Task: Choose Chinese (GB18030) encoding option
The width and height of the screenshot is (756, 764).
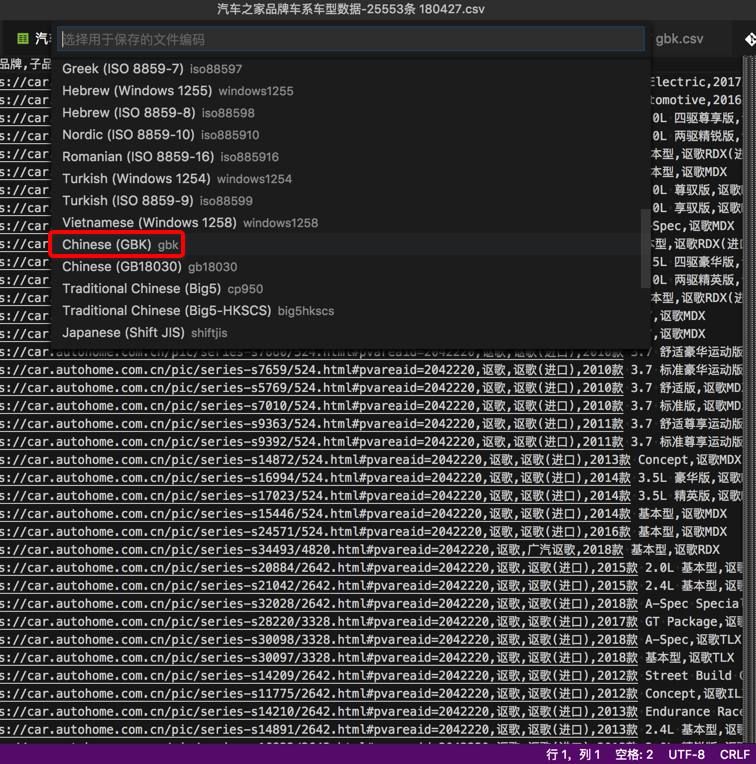Action: tap(351, 267)
